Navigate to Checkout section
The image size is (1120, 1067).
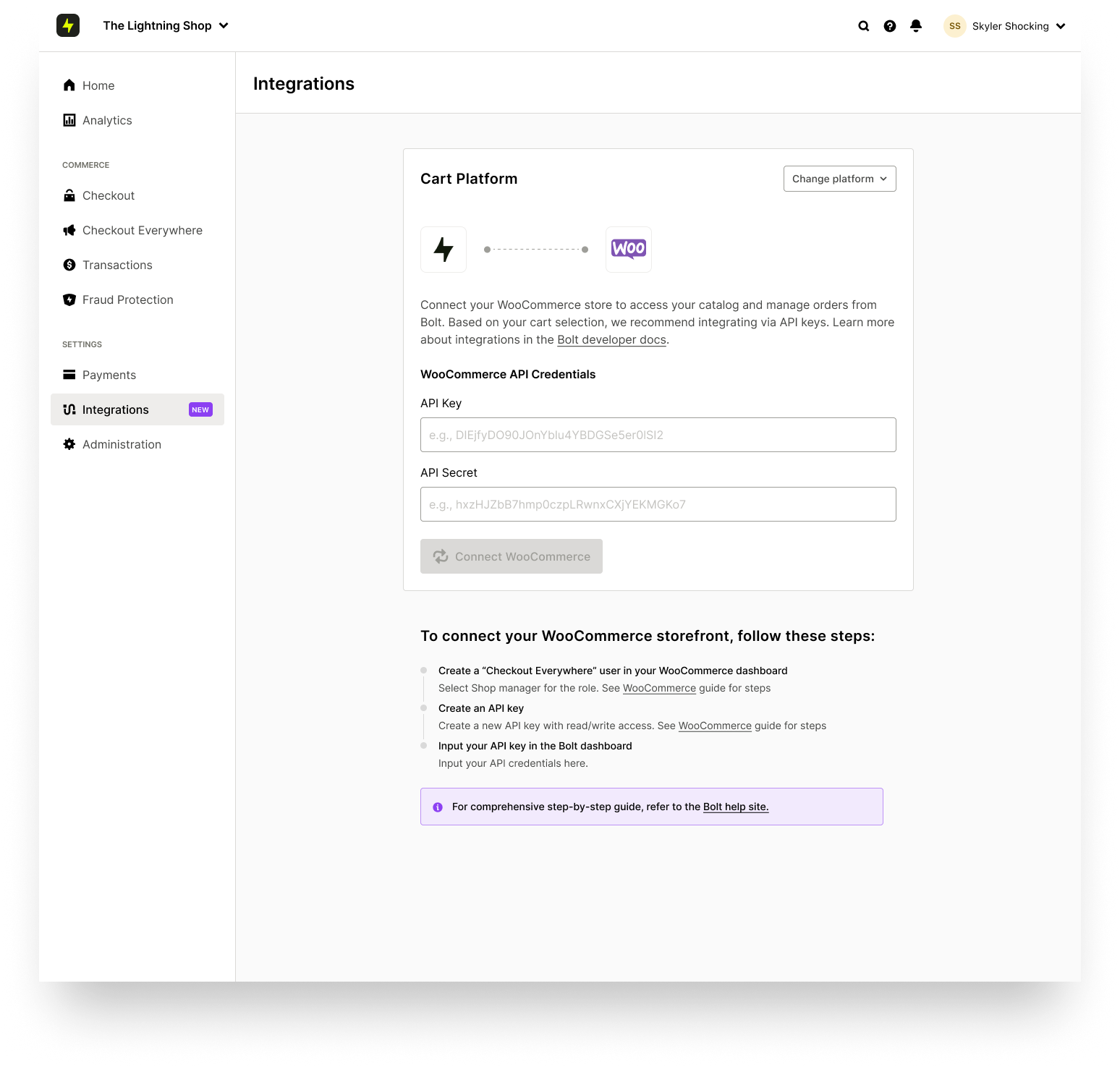coord(137,195)
